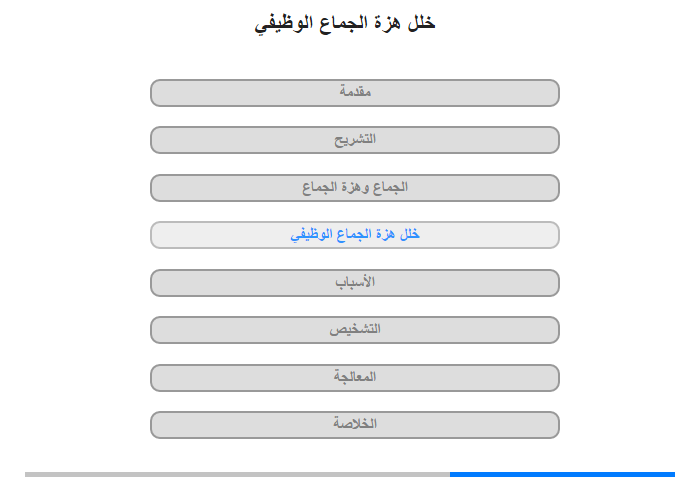The width and height of the screenshot is (700, 480).
Task: Select the first menu entry, Introduction
Action: click(354, 93)
